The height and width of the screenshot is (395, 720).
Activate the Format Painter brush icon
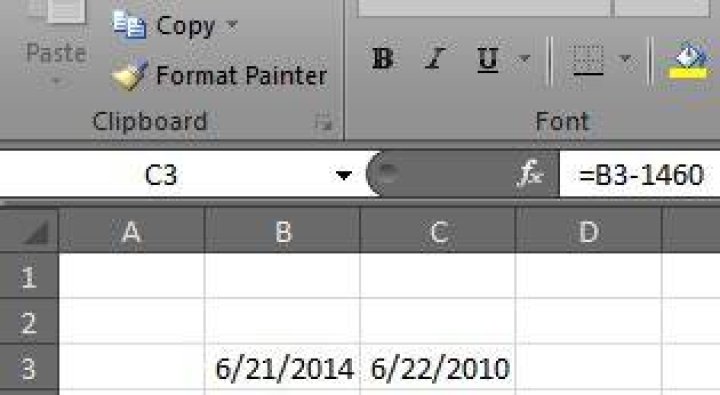tap(130, 75)
